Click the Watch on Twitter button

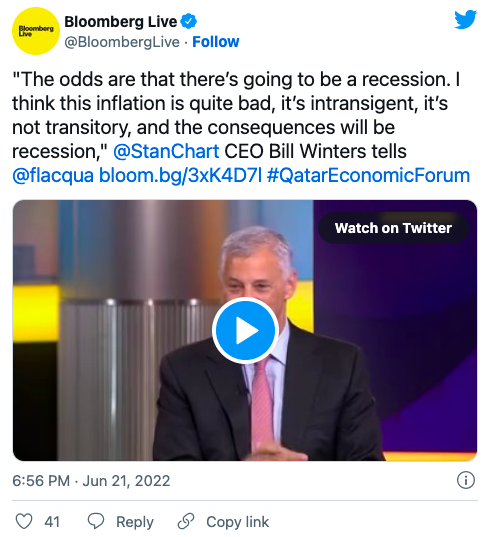(x=393, y=228)
